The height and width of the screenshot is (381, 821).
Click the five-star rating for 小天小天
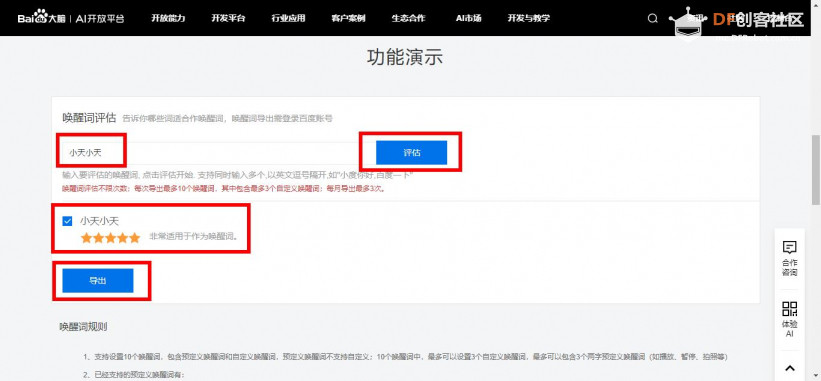click(110, 238)
